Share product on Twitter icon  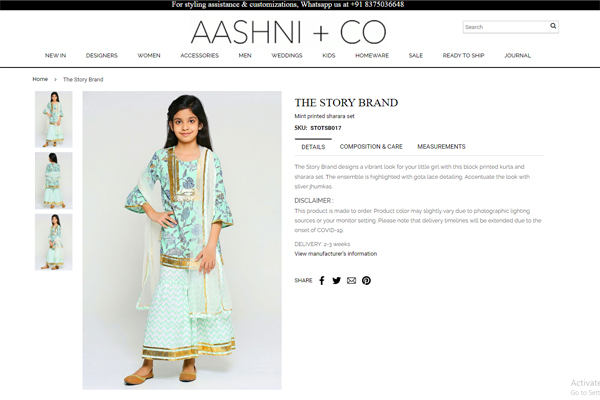click(336, 281)
